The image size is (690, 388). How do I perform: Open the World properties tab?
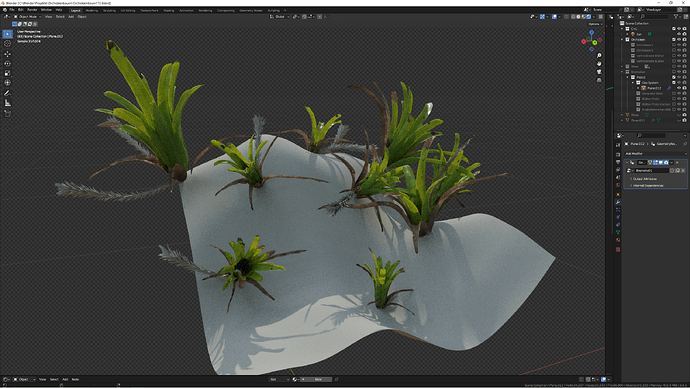[618, 185]
